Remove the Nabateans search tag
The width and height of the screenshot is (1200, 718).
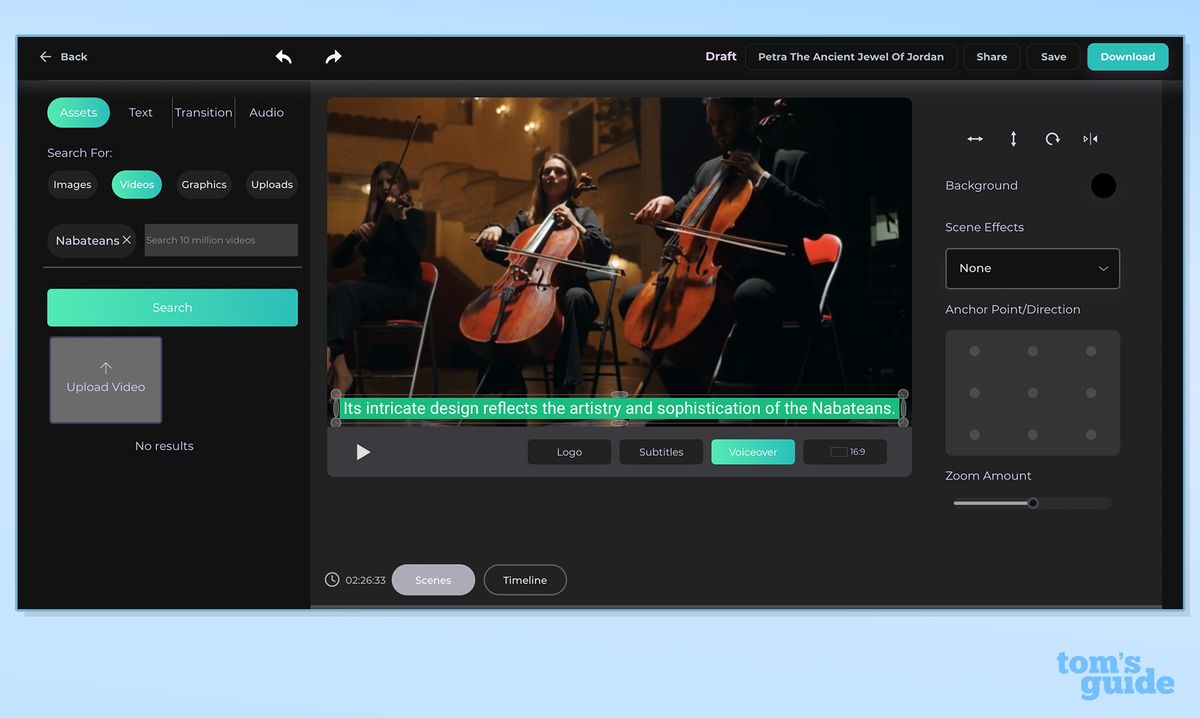[x=124, y=240]
